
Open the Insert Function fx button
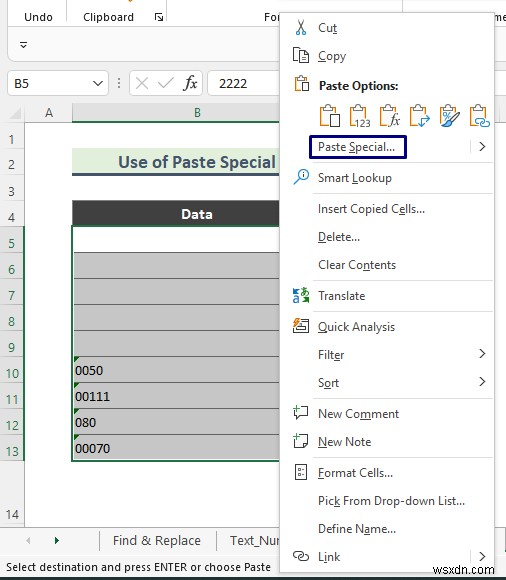tap(190, 83)
